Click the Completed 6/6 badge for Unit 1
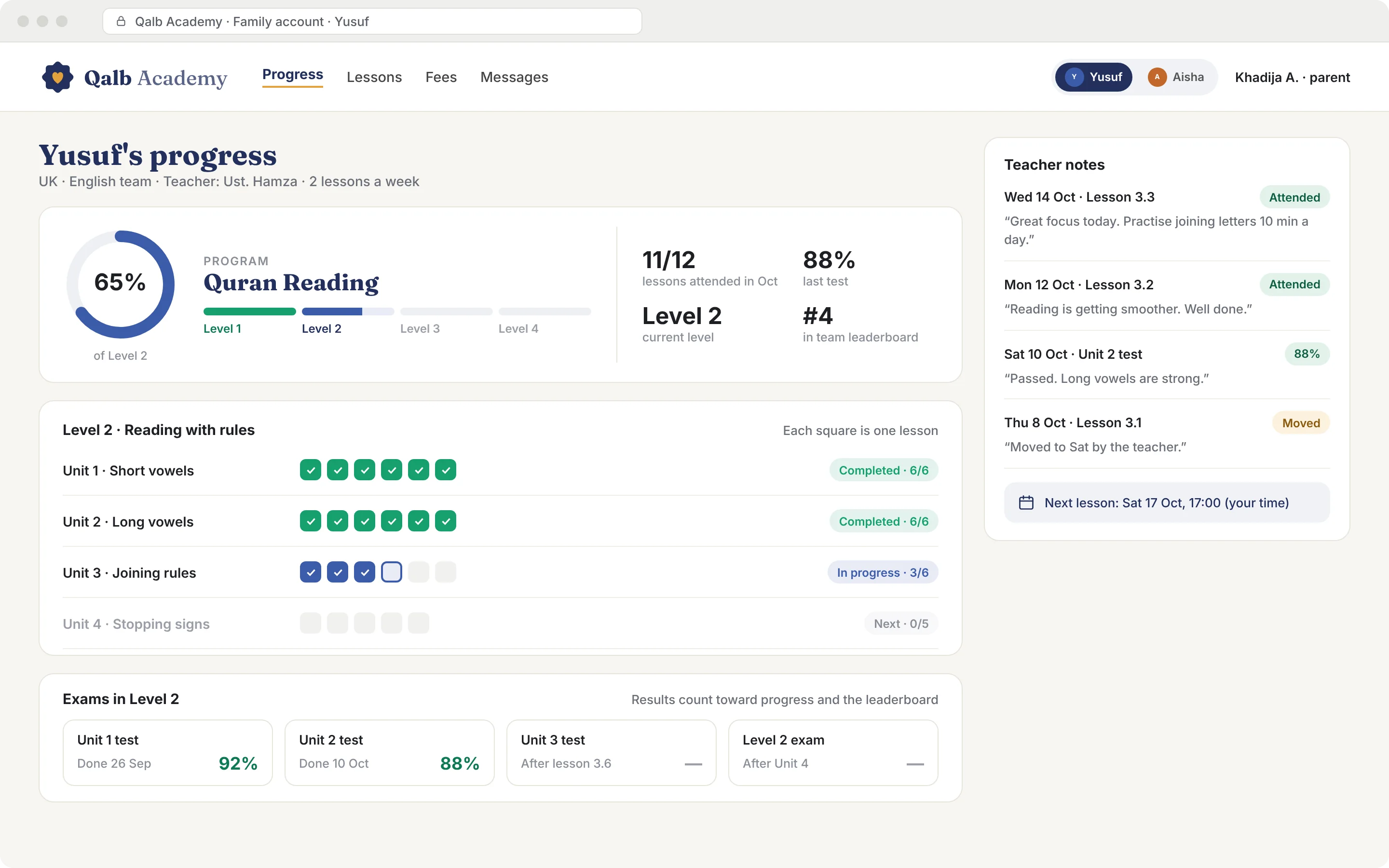The height and width of the screenshot is (868, 1389). [884, 470]
